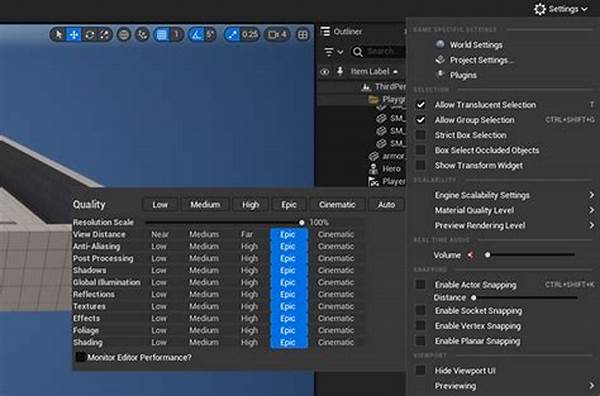Click the Outliner panel icon
Viewport: 600px width, 396px height.
click(x=325, y=31)
